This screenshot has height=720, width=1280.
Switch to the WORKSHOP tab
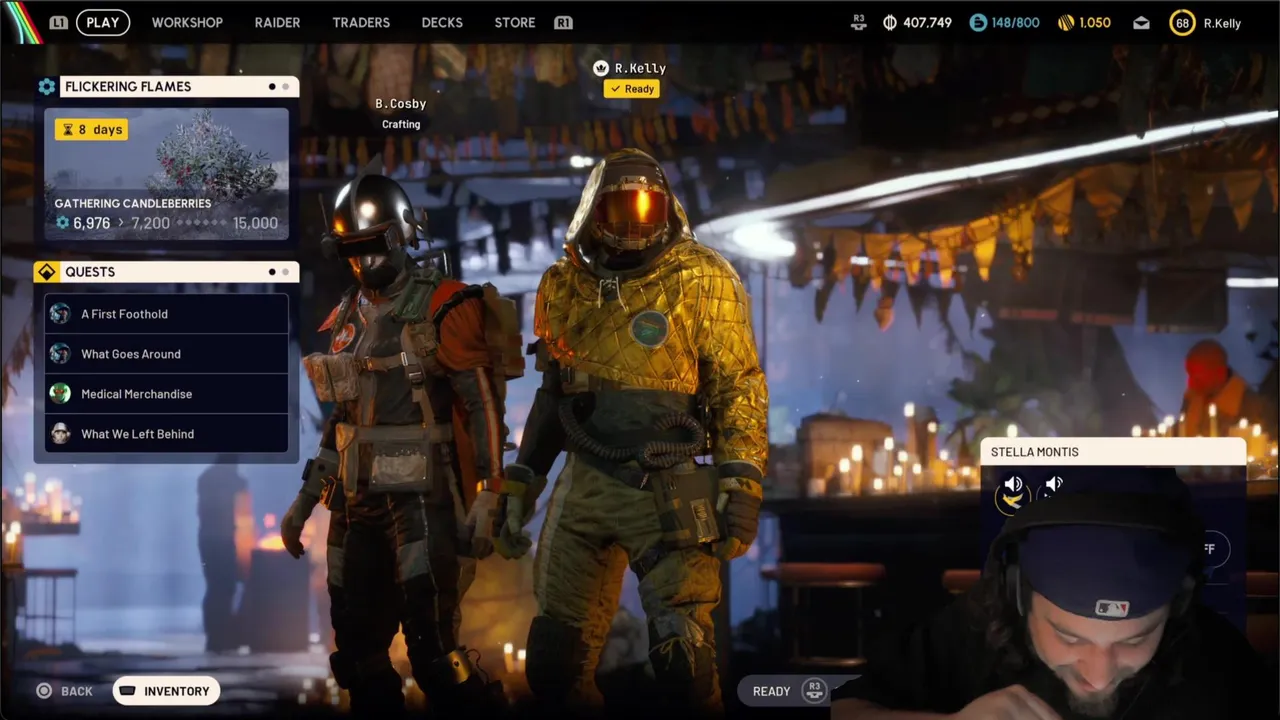tap(187, 22)
